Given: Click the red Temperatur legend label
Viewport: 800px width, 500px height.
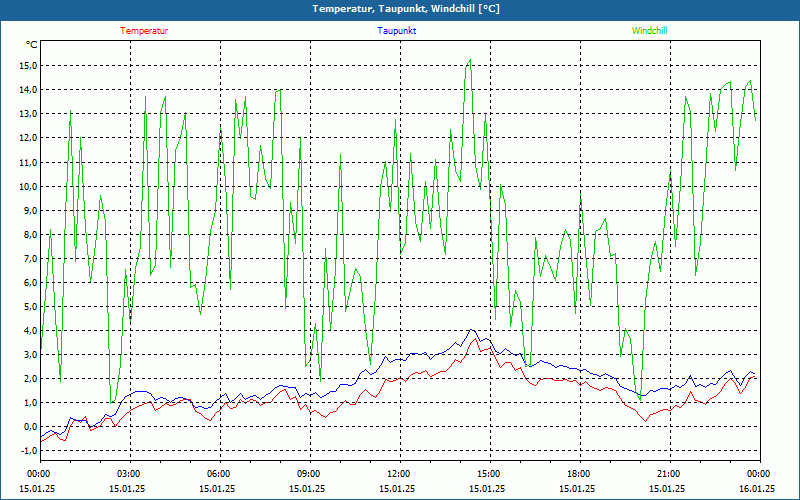Looking at the screenshot, I should tap(144, 30).
